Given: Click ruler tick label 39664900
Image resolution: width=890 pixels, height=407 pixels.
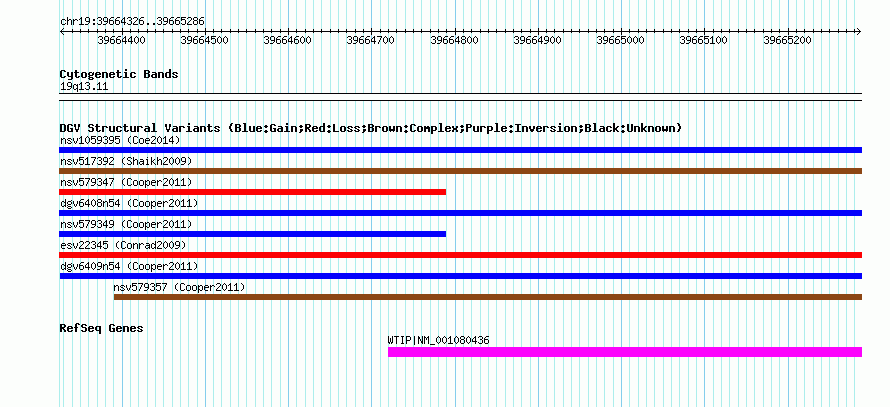Looking at the screenshot, I should (x=538, y=40).
